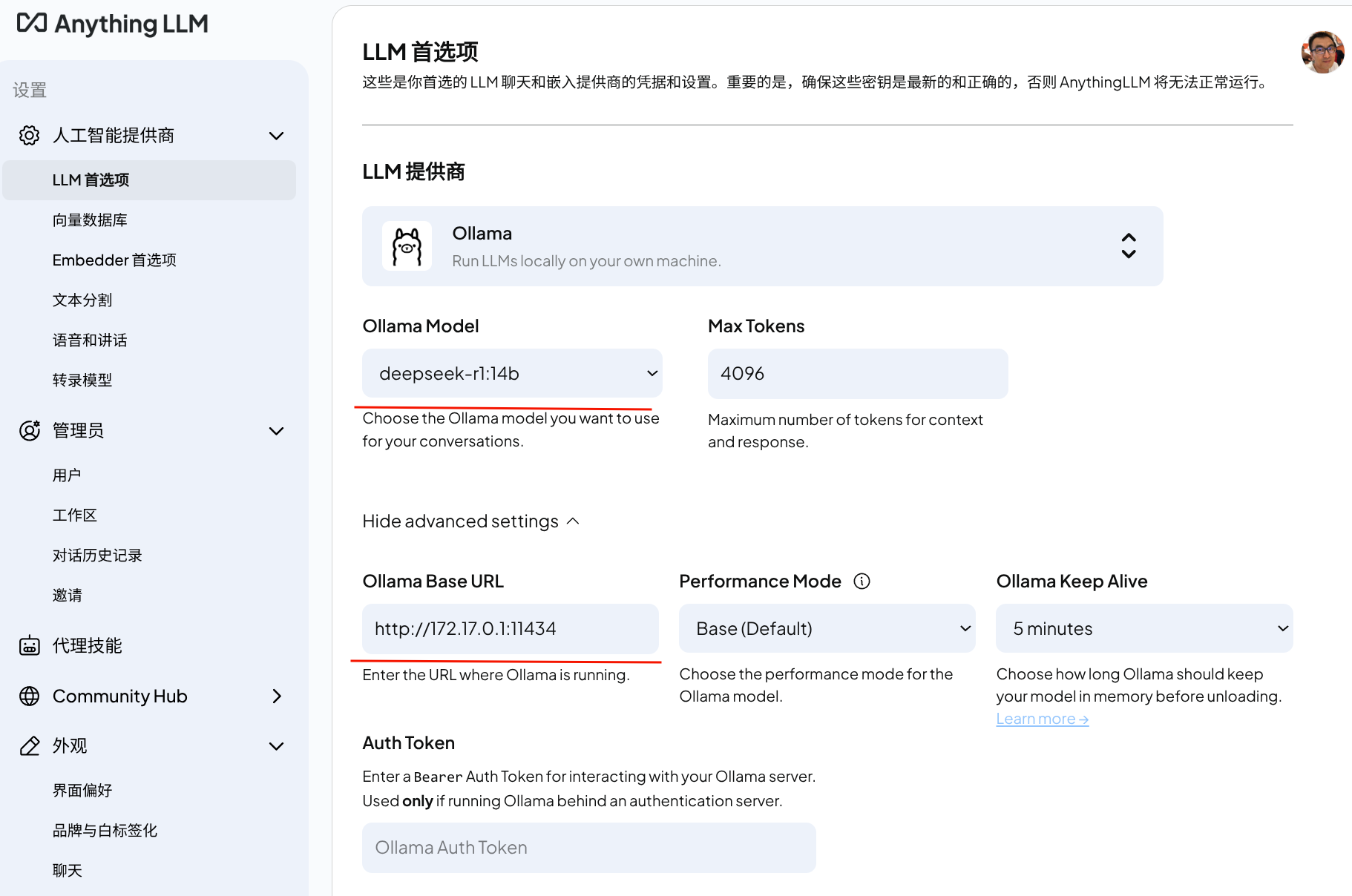Open the user profile avatar
Viewport: 1352px width, 896px height.
(x=1322, y=52)
